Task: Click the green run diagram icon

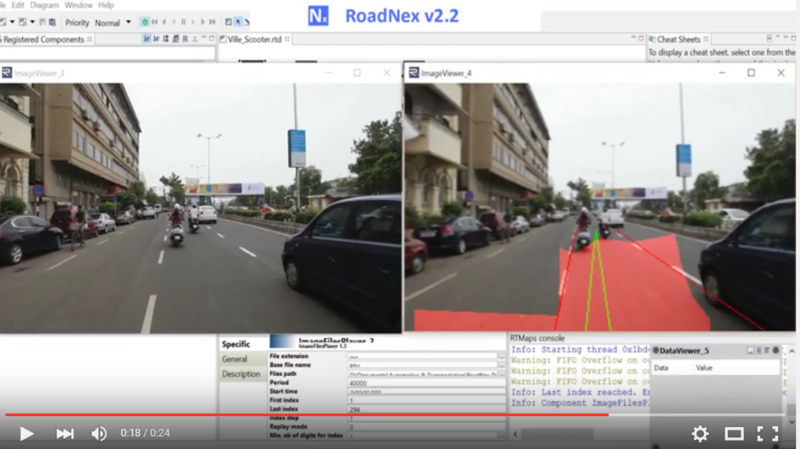Action: pos(145,22)
